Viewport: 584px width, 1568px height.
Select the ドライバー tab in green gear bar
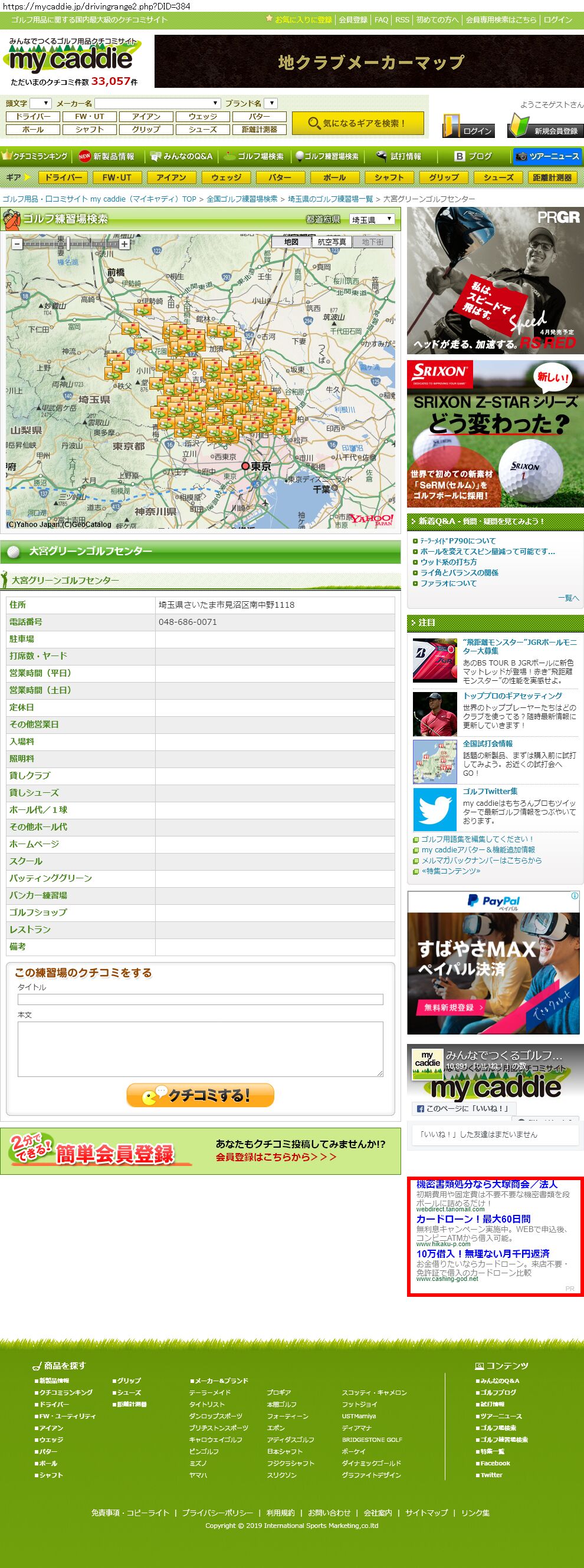(63, 178)
